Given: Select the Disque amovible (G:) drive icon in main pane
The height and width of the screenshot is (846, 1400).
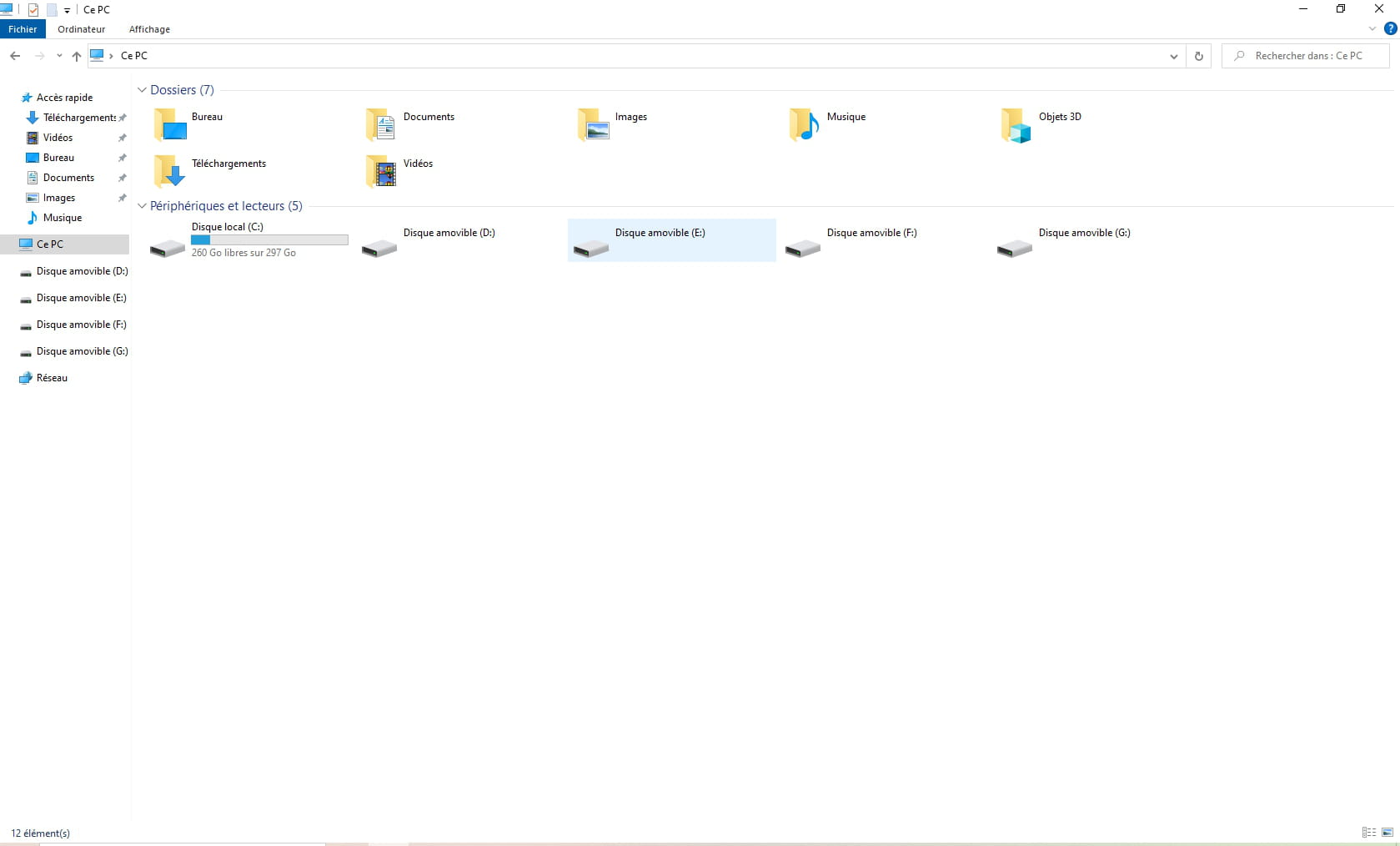Looking at the screenshot, I should click(x=1015, y=248).
